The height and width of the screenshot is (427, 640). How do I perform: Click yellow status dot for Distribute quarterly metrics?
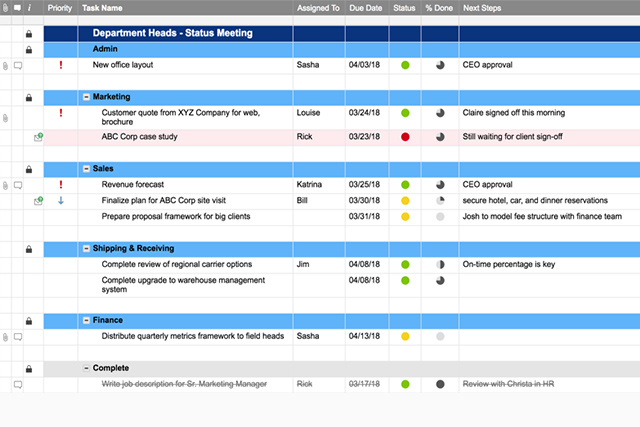click(405, 337)
